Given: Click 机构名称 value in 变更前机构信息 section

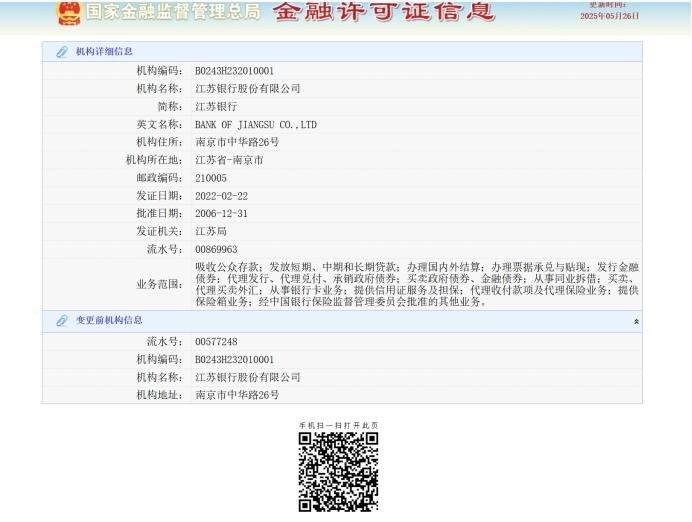Looking at the screenshot, I should point(248,377).
